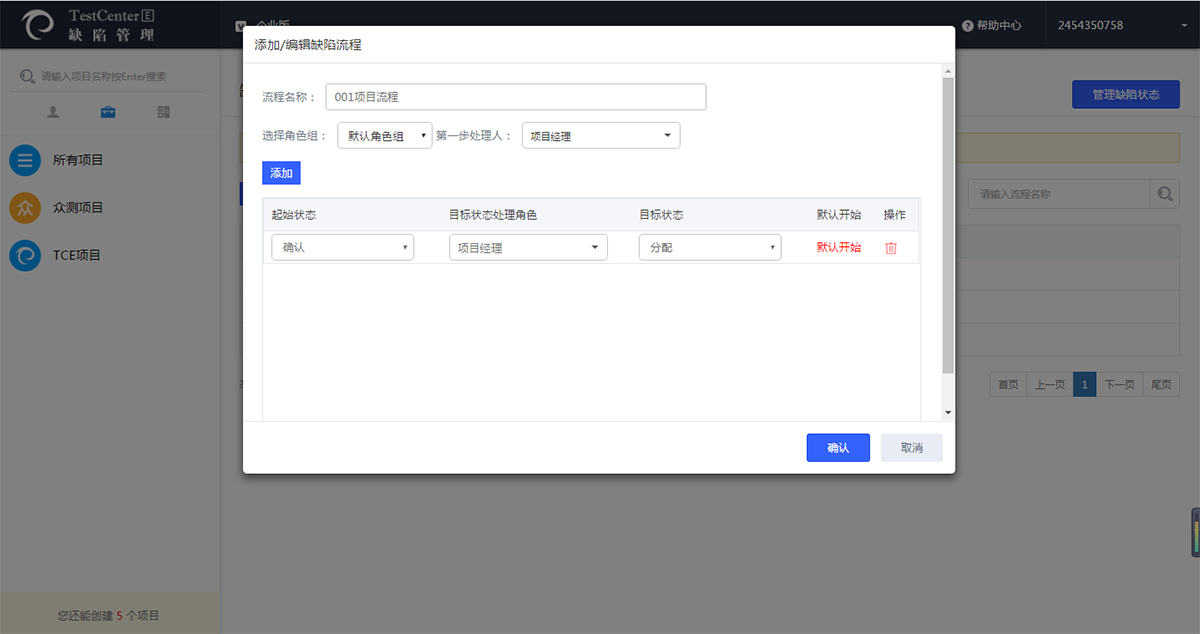Select the person icon in sidebar

pos(53,112)
